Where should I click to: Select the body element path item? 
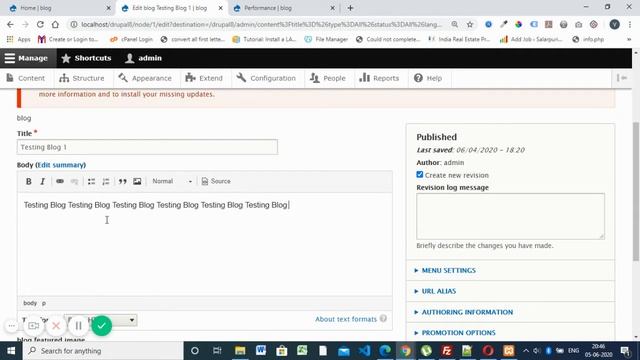30,303
